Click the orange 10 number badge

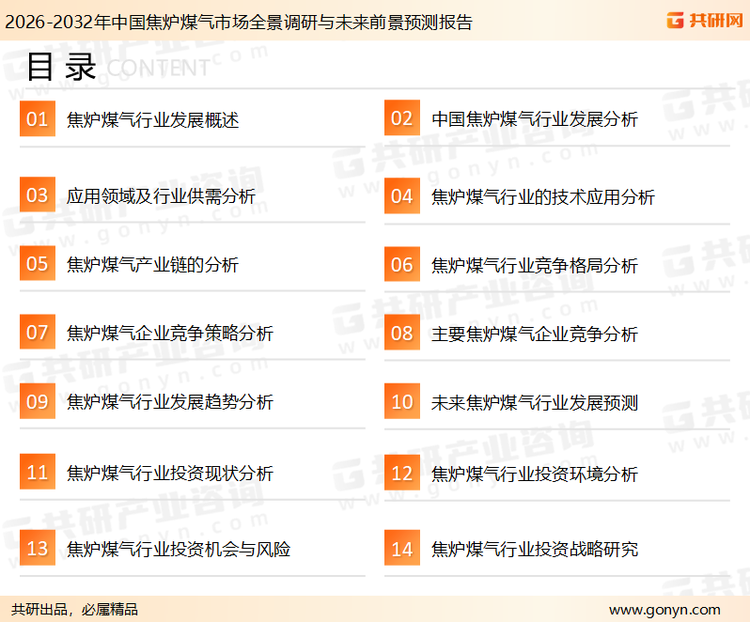(401, 402)
